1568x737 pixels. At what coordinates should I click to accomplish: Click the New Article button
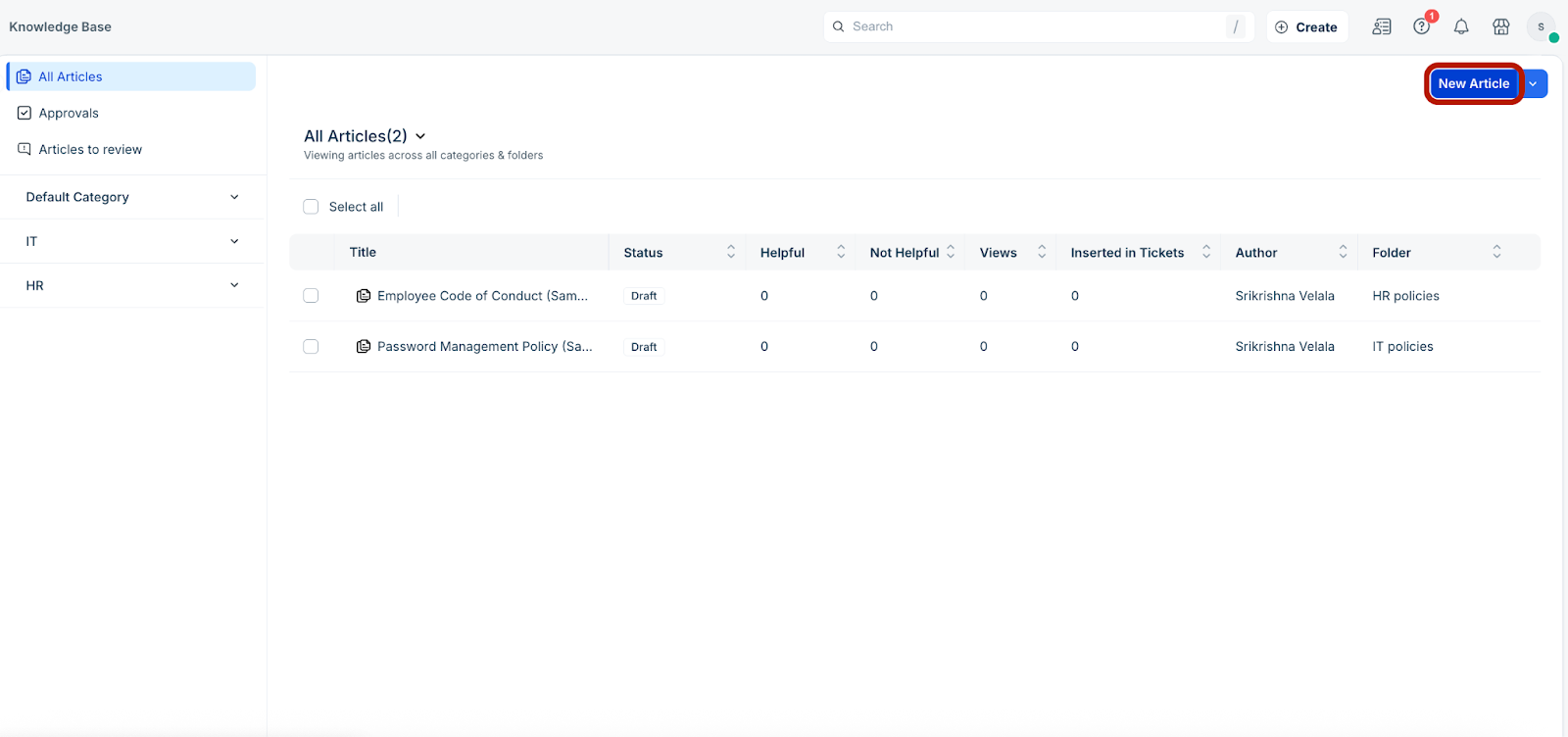(x=1473, y=84)
